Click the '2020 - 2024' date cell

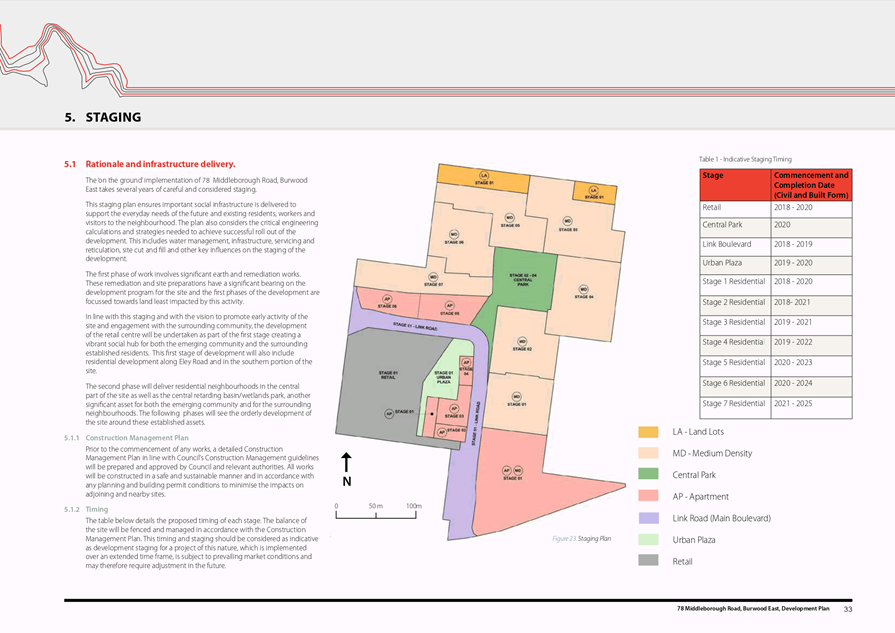click(x=812, y=386)
